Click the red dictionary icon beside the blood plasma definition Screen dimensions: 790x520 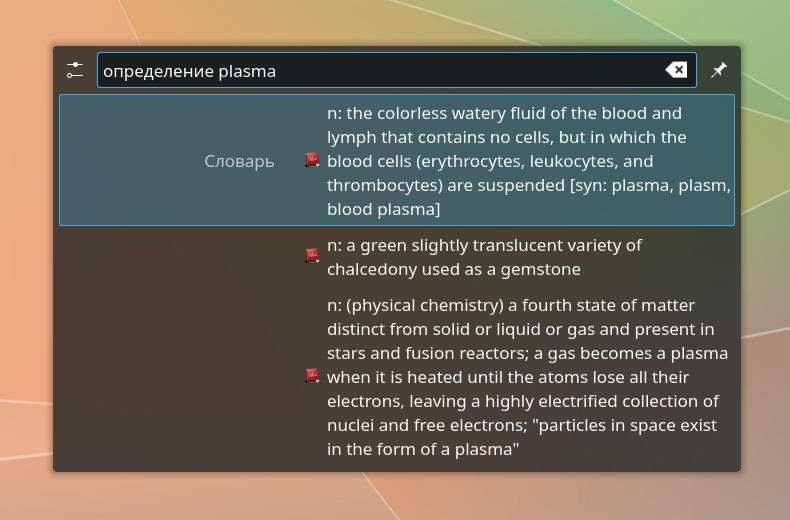(x=312, y=160)
